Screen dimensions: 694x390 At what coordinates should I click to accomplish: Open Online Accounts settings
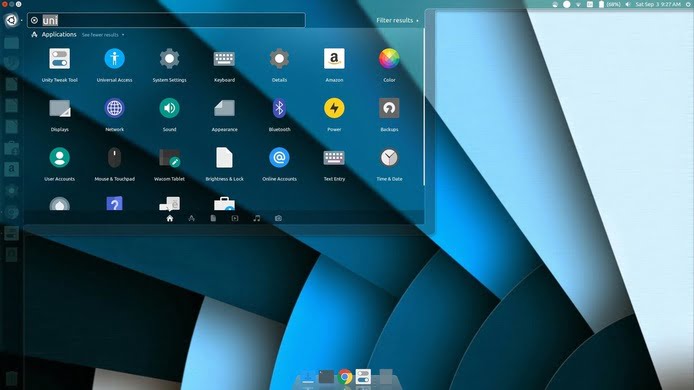click(279, 158)
